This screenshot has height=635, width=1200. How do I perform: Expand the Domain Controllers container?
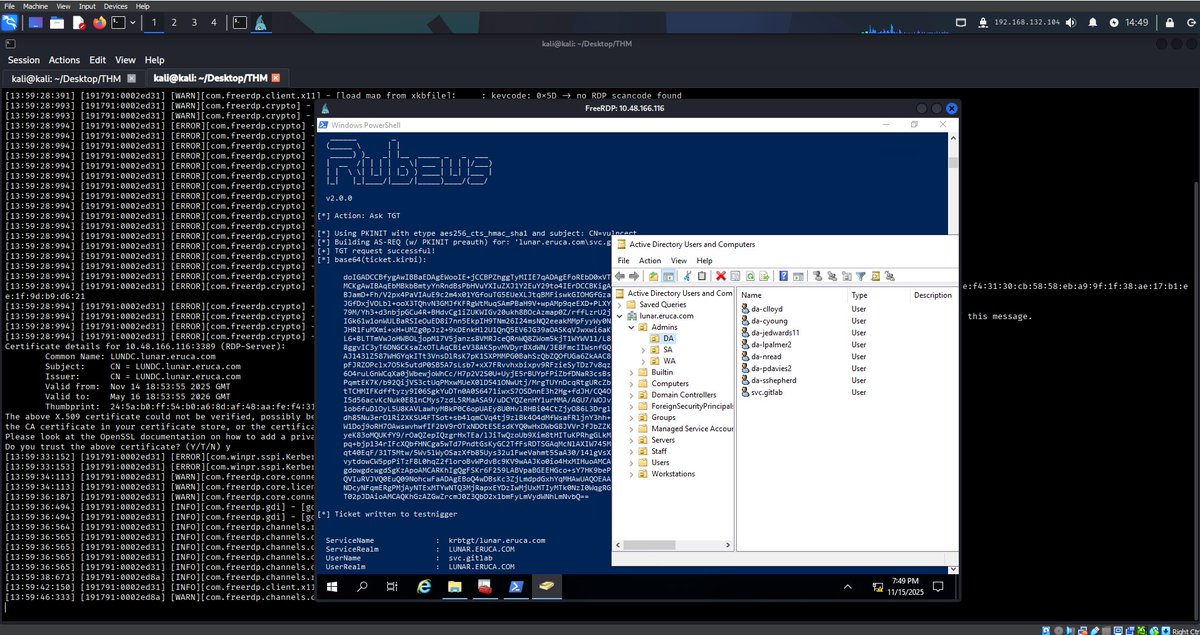click(x=631, y=395)
